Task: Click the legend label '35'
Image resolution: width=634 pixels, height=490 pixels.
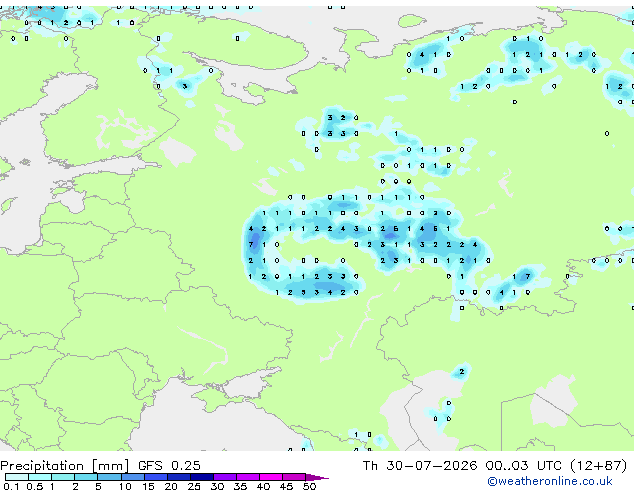Action: (240, 486)
